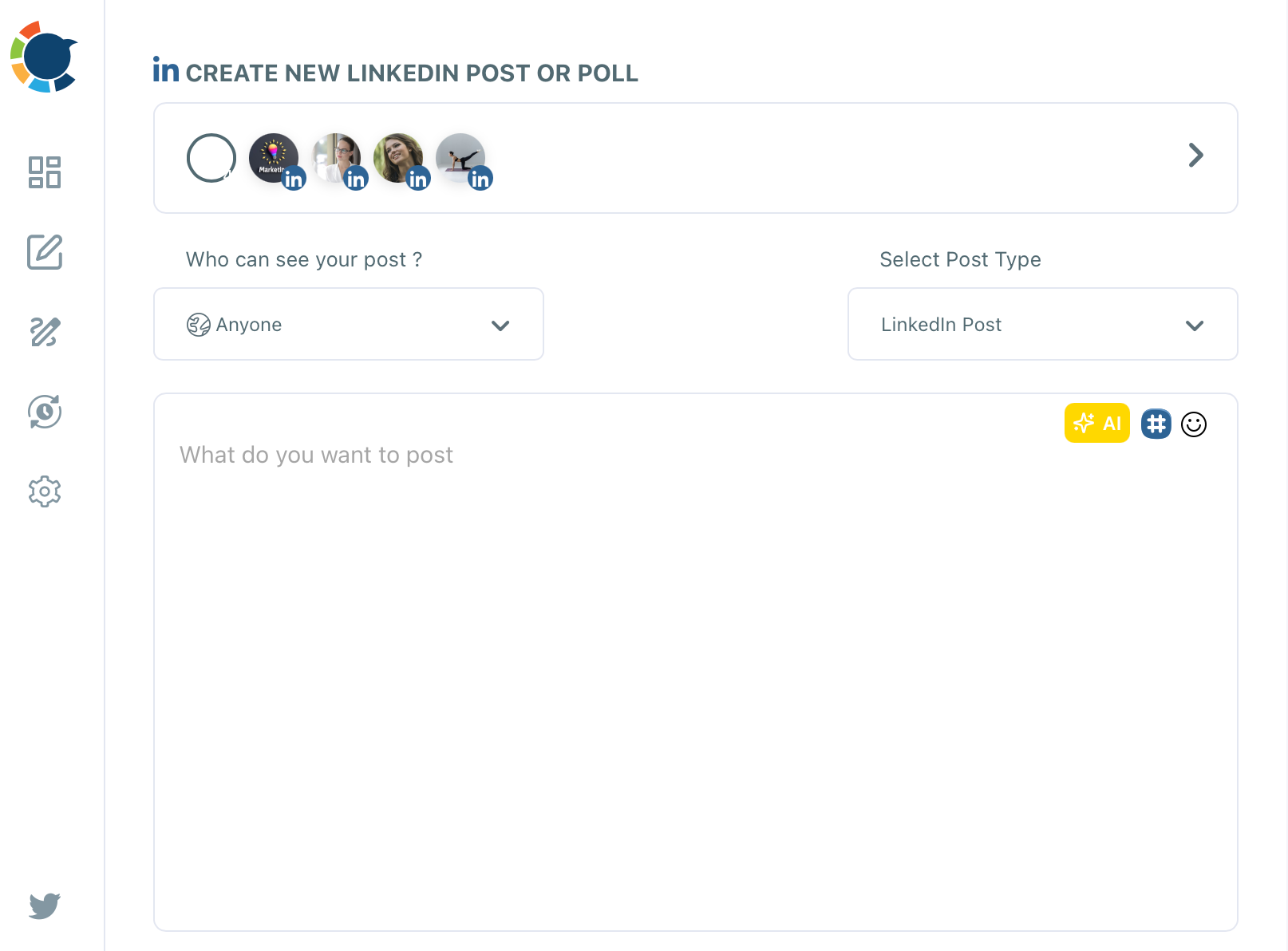1288x951 pixels.
Task: Deselect the empty circle account slot
Action: coord(211,158)
